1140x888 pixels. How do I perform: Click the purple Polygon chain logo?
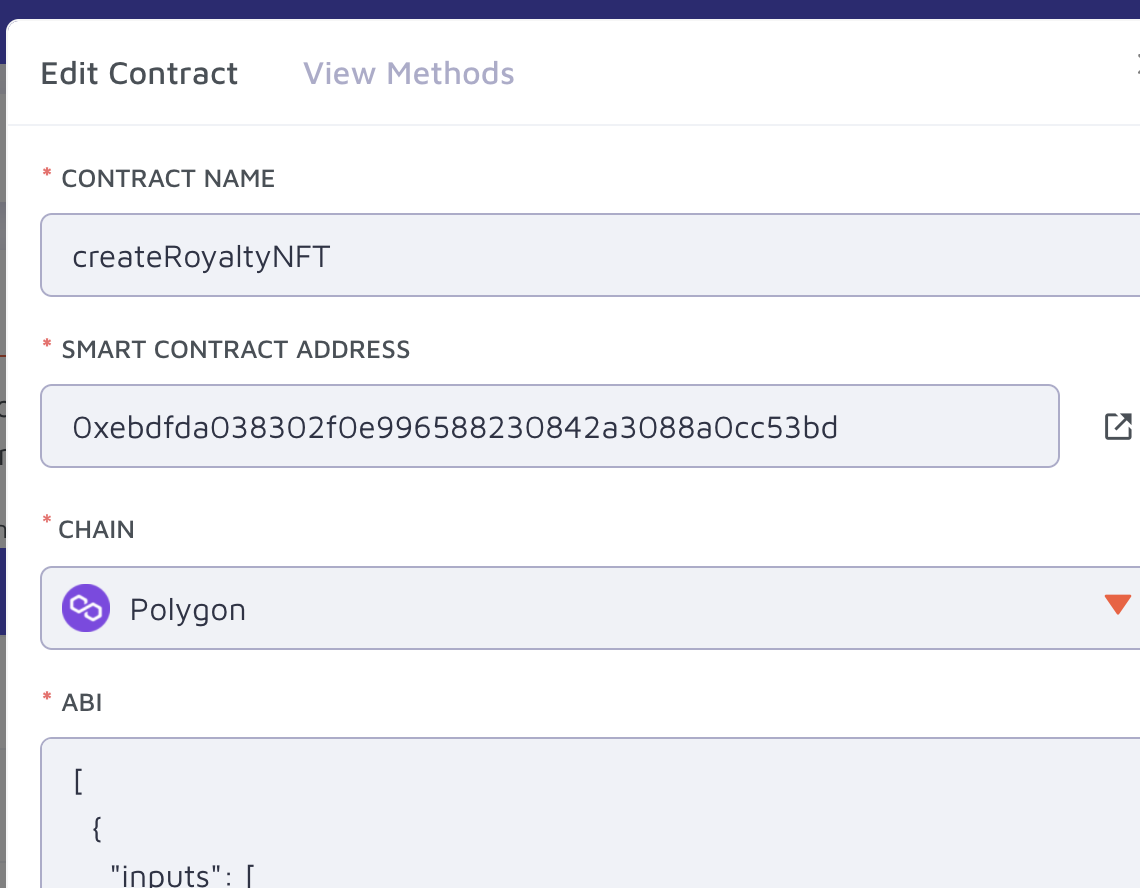86,608
